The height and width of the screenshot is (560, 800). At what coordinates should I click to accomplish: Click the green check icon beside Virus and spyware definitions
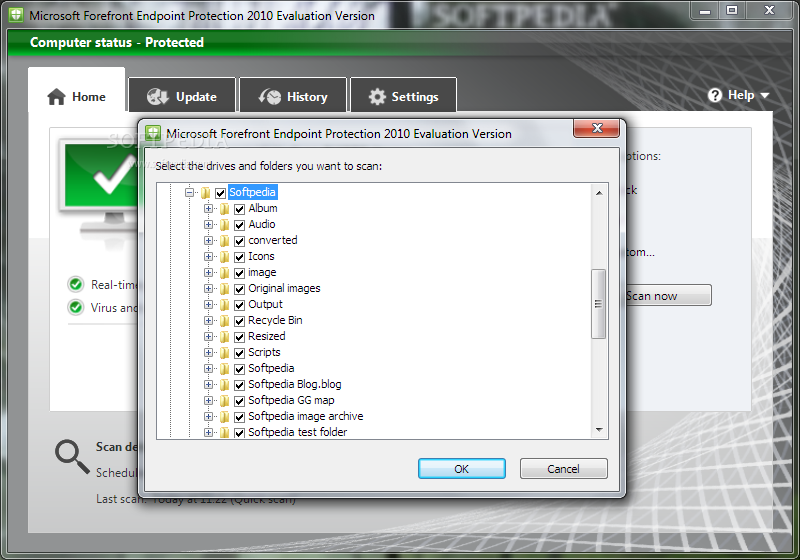click(76, 307)
